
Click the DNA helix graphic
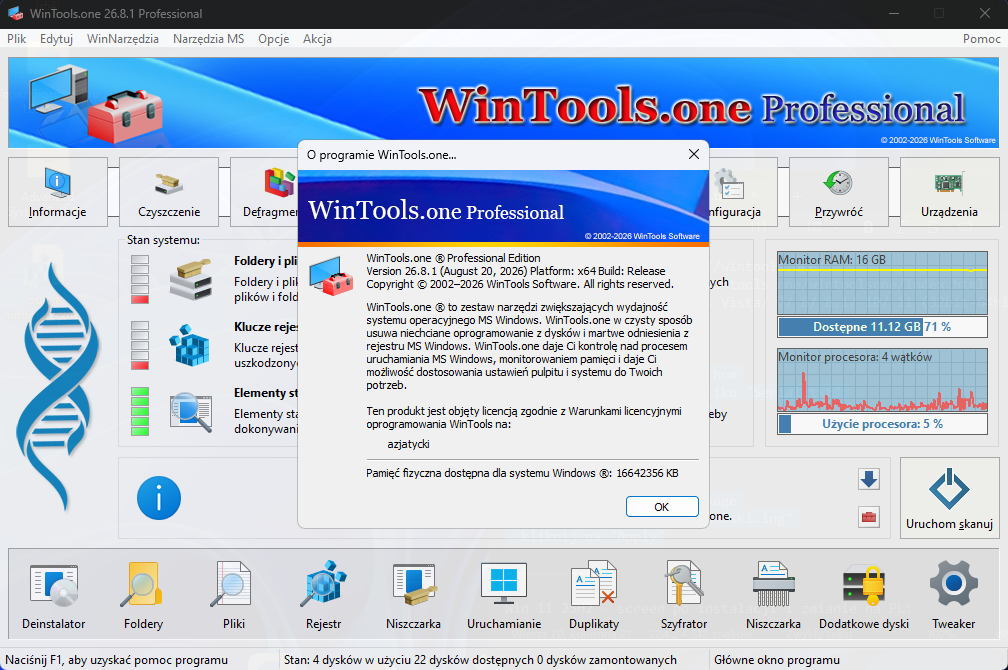click(59, 388)
